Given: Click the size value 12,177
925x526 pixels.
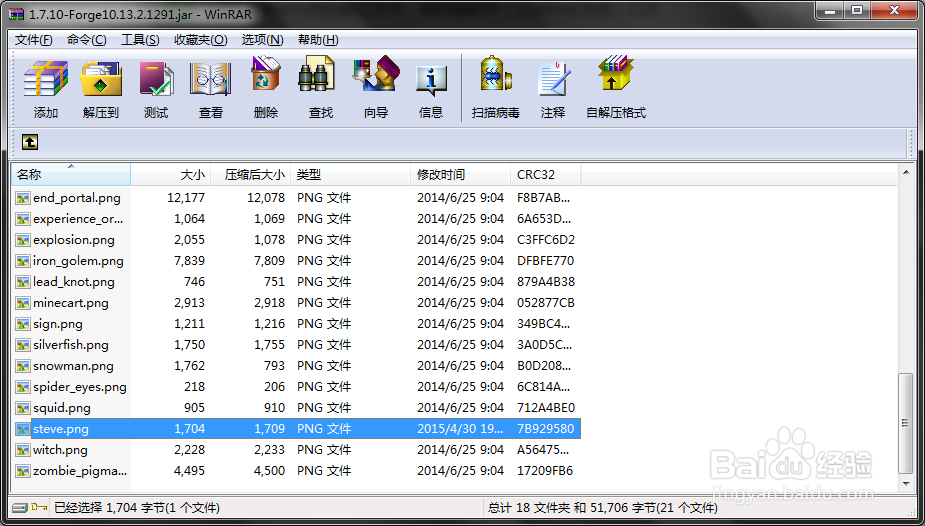Looking at the screenshot, I should pos(186,198).
